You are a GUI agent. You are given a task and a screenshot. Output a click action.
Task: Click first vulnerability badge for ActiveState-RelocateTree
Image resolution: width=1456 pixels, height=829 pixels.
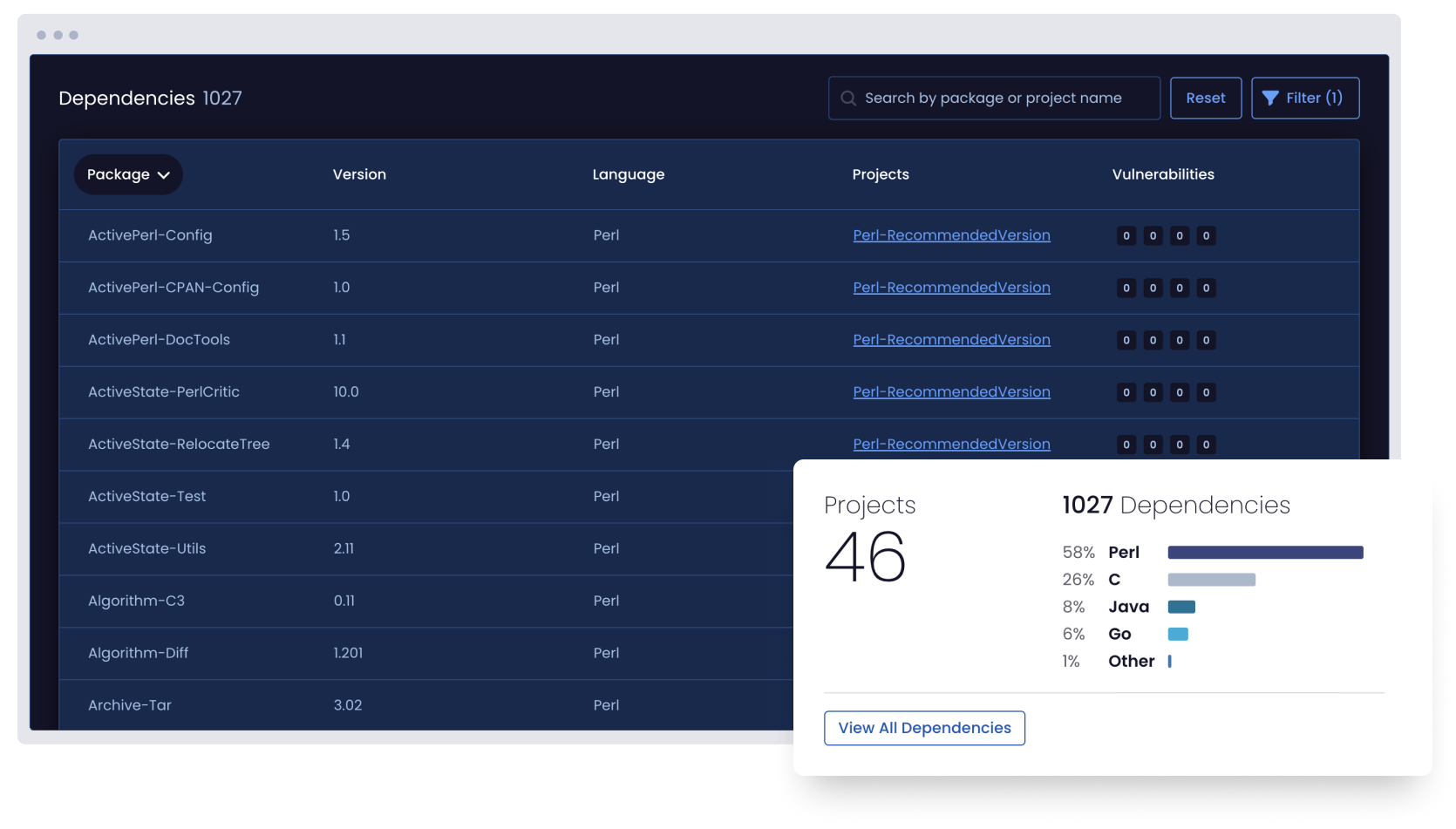1126,445
